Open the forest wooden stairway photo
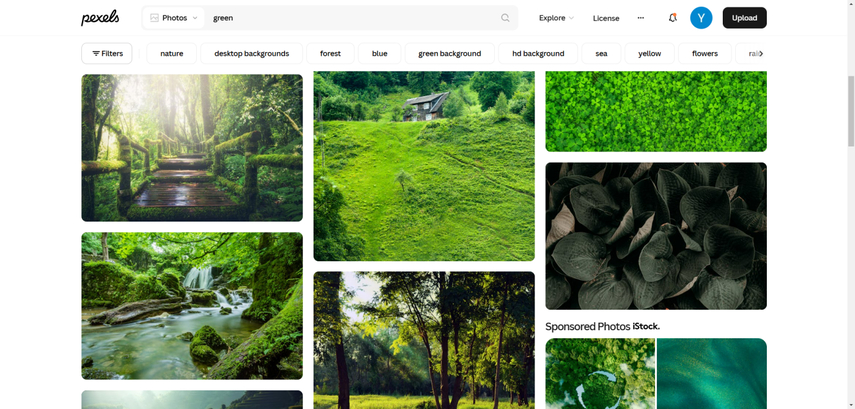This screenshot has height=409, width=855. pyautogui.click(x=192, y=147)
